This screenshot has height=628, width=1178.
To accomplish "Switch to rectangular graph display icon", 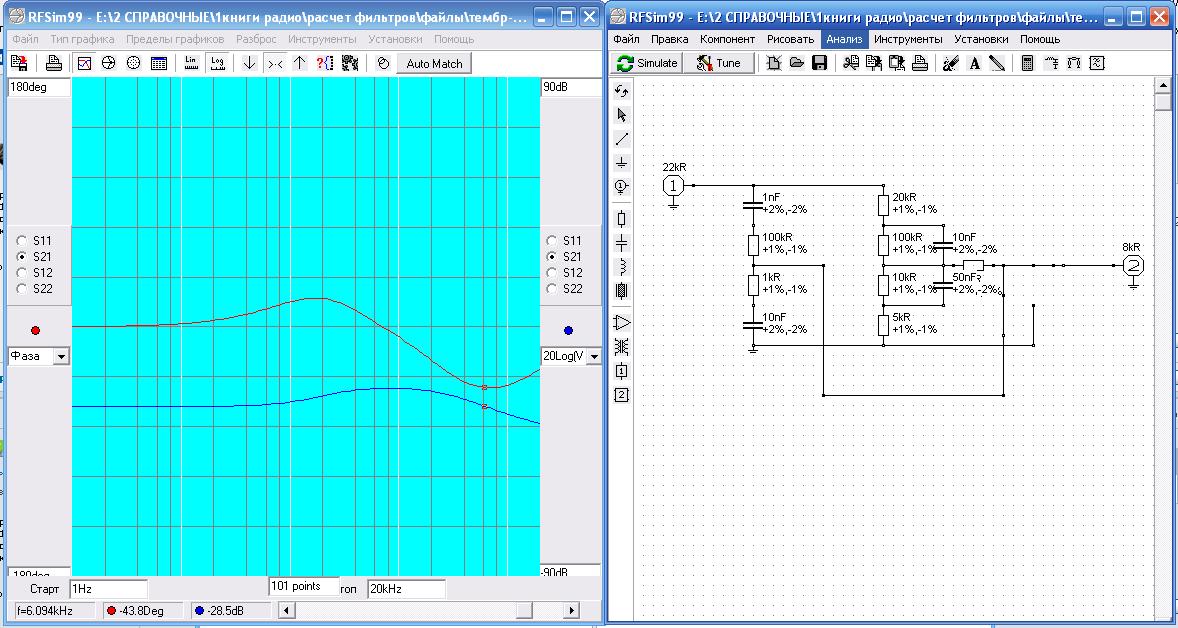I will click(x=85, y=63).
